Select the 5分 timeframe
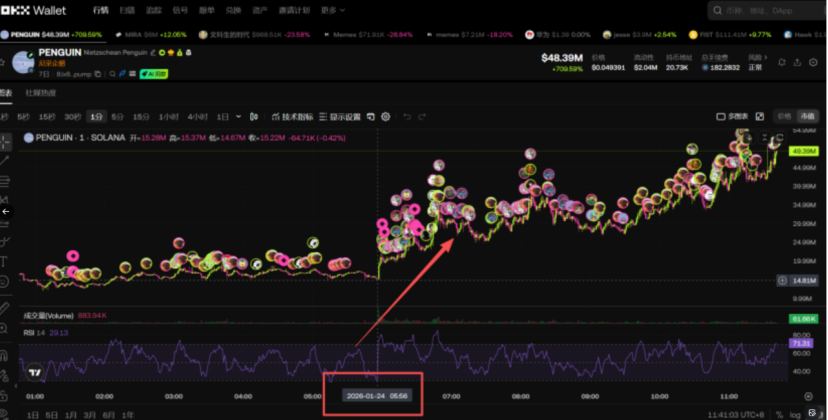Viewport: 828px width, 420px height. coord(117,117)
